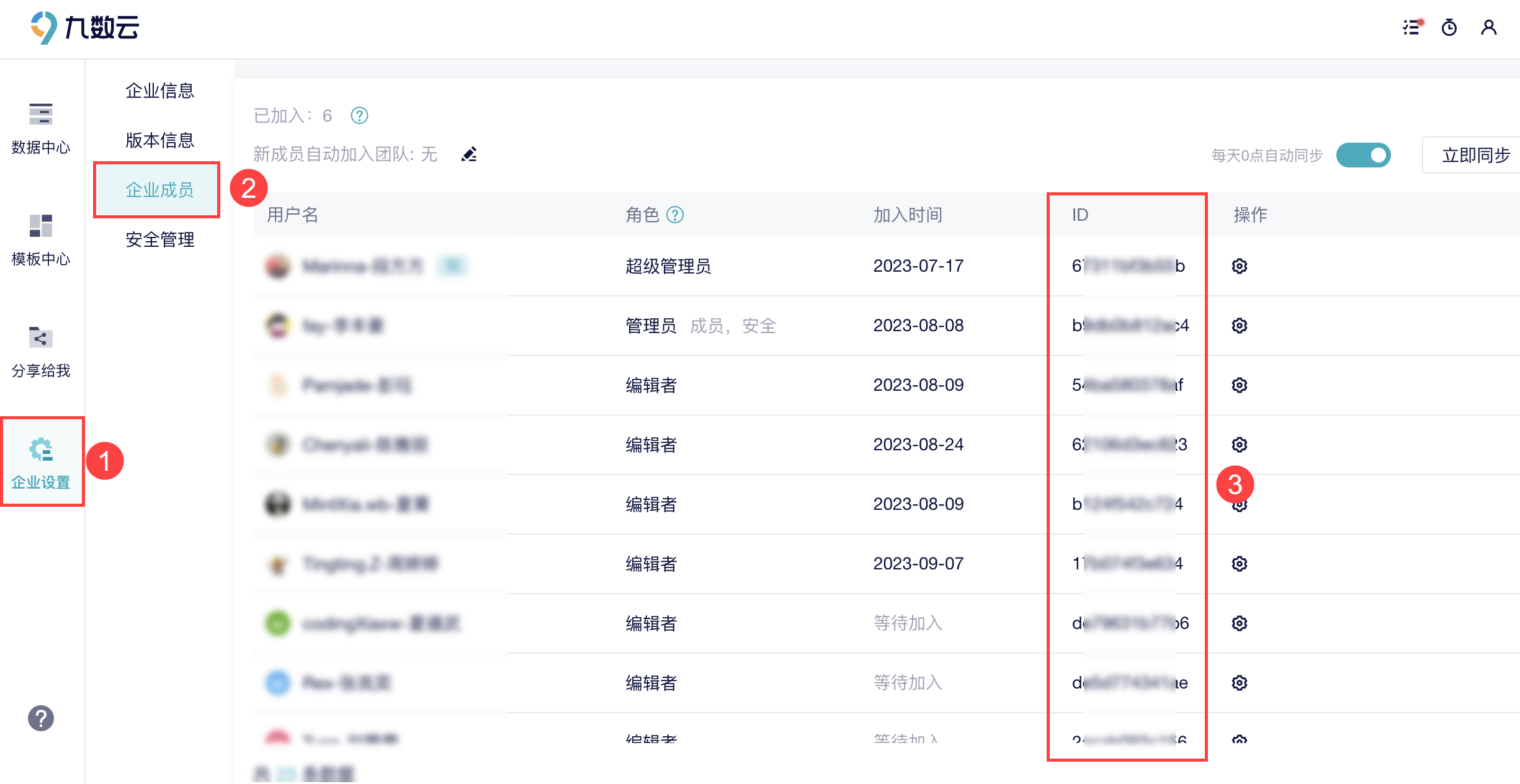Screen dimensions: 1520x784
Task: Open the task list icon in header
Action: [1412, 27]
